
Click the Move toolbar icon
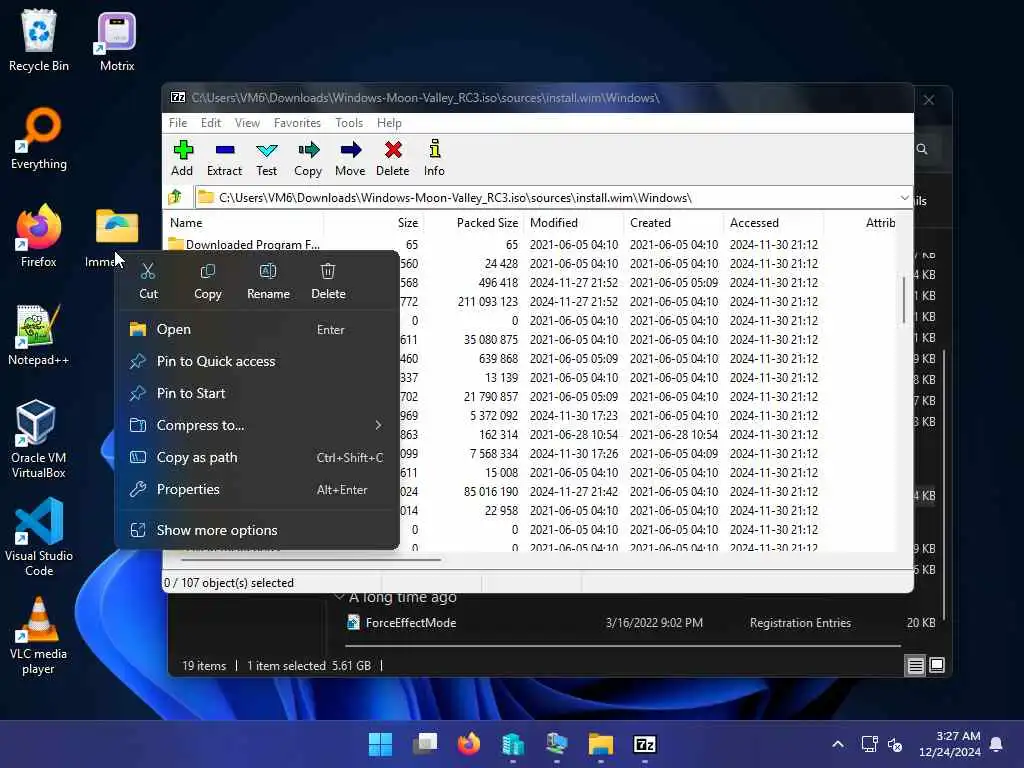point(350,158)
